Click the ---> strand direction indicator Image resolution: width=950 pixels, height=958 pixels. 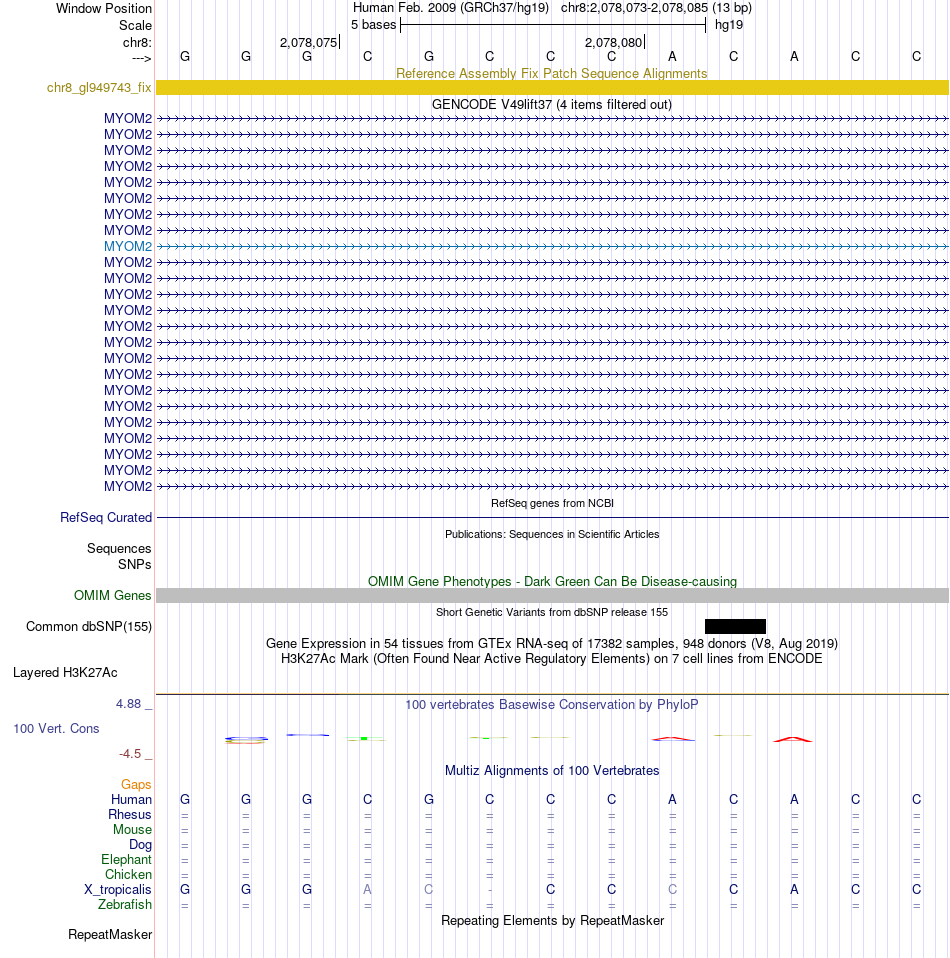[x=142, y=58]
